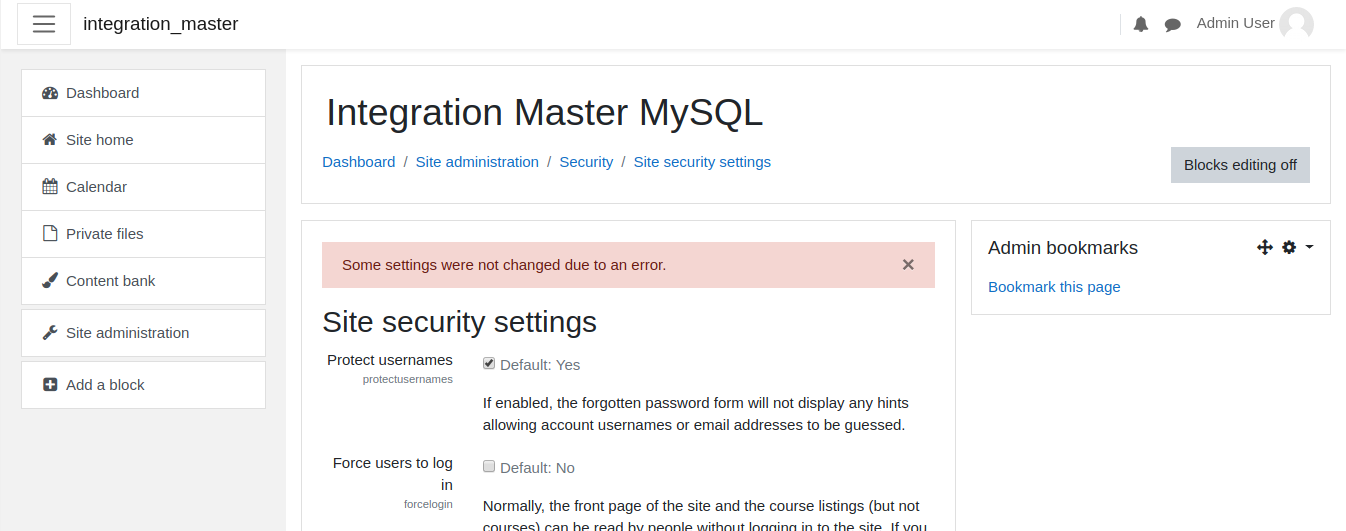This screenshot has width=1346, height=531.
Task: Open the Security breadcrumb link
Action: 586,162
